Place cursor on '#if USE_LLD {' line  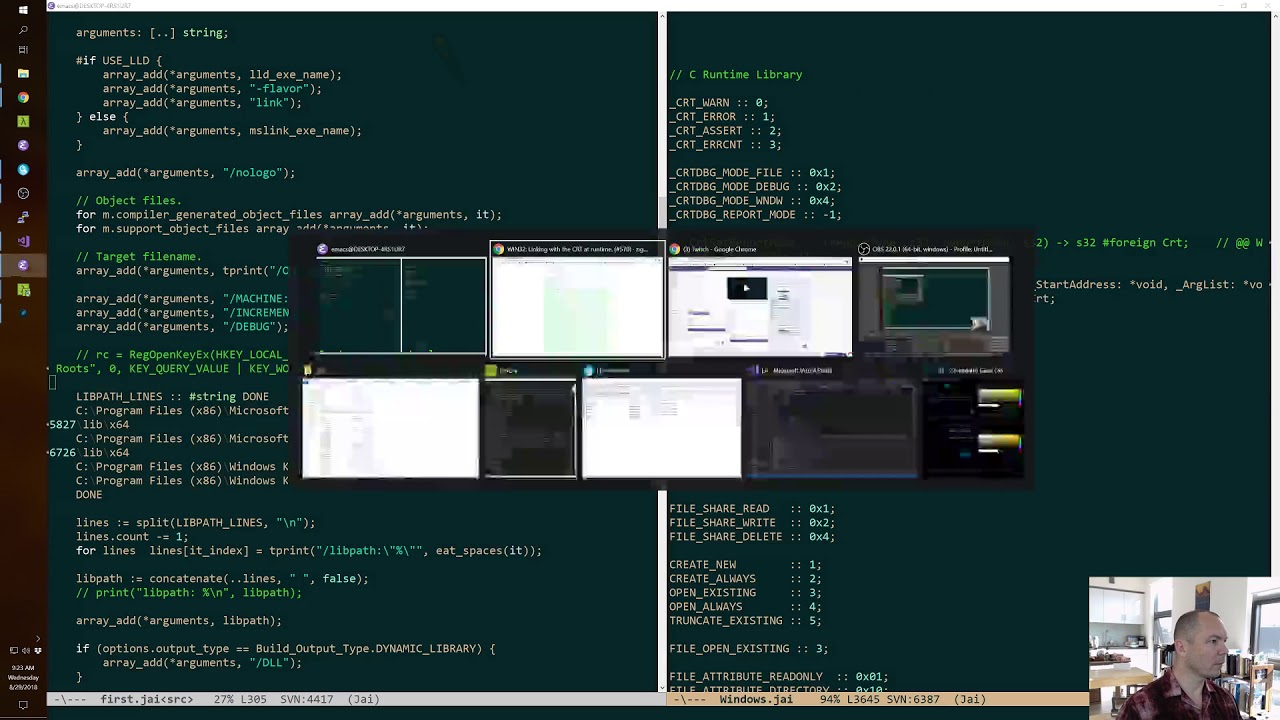coord(119,61)
